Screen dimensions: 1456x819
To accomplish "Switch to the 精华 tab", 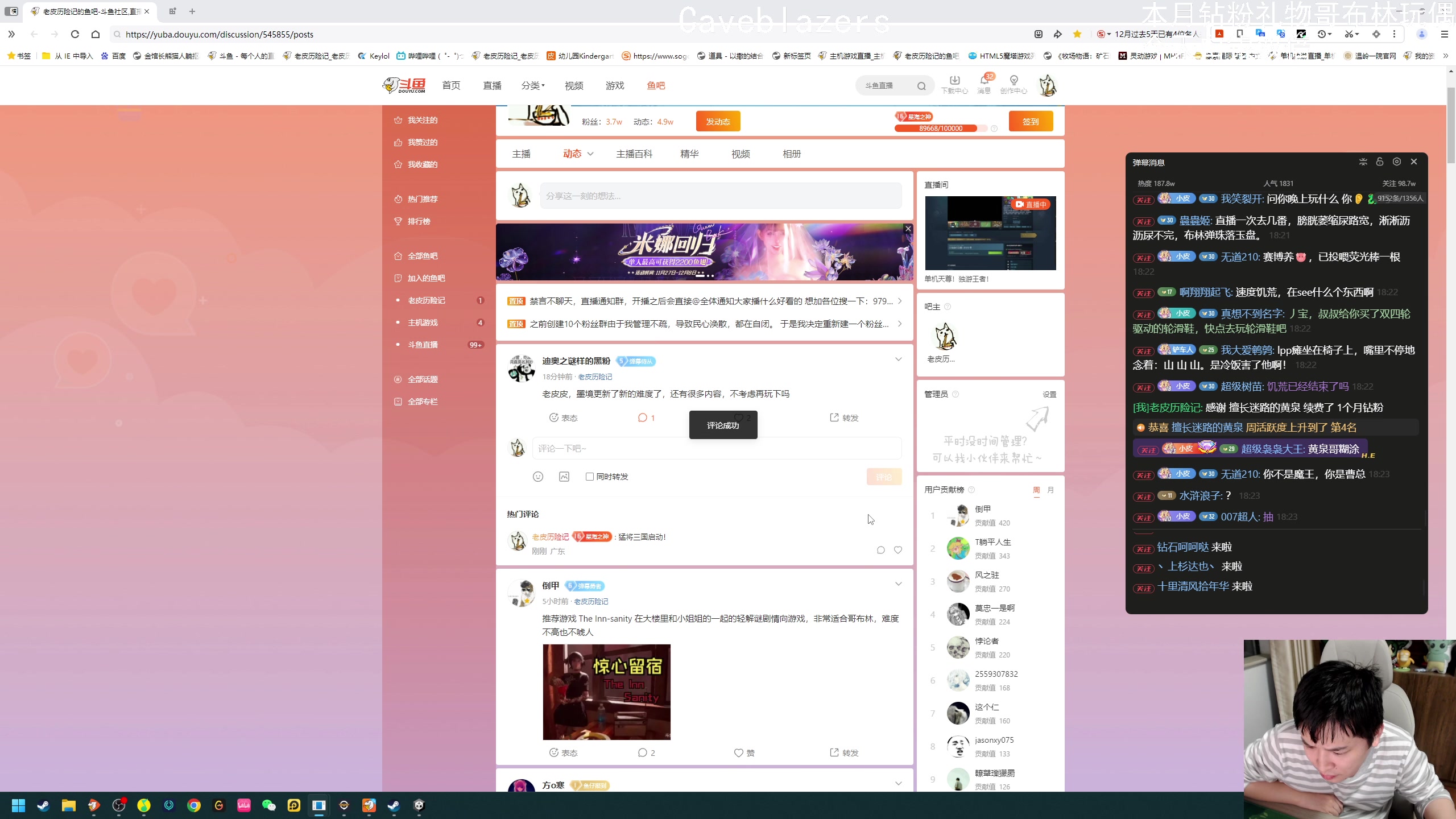I will (689, 154).
